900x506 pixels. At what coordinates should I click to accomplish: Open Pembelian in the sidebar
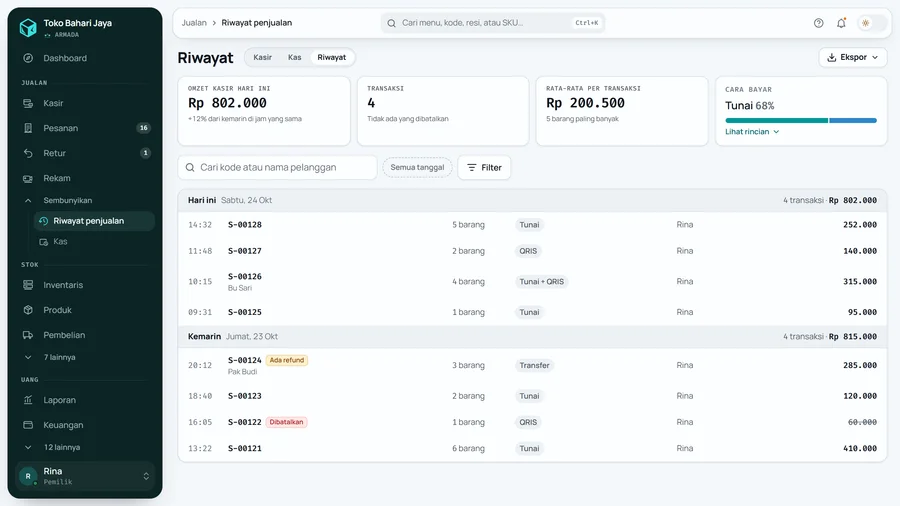pos(85,335)
